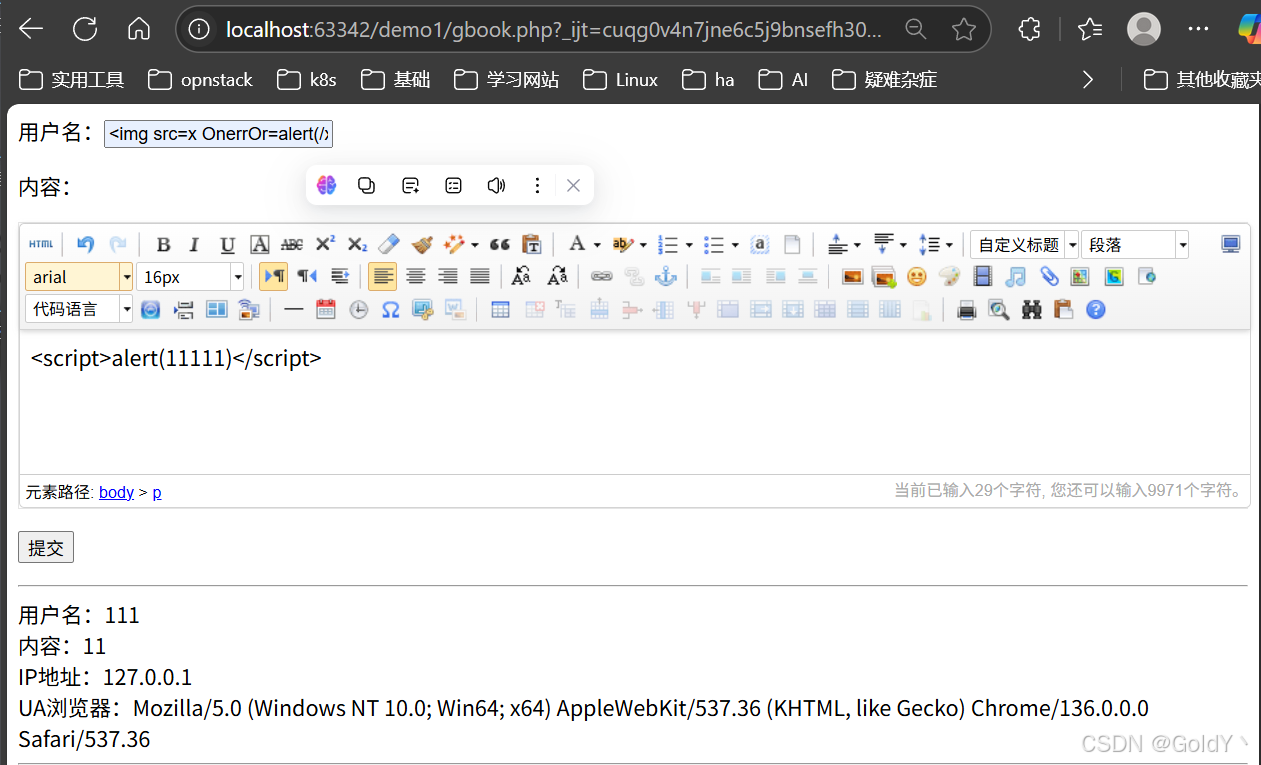Justify text in editor

480,277
